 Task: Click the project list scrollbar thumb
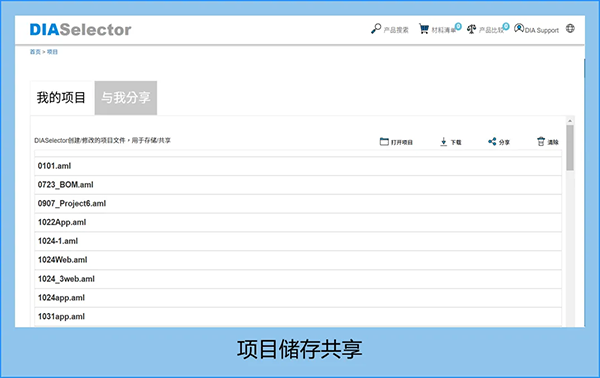(570, 148)
